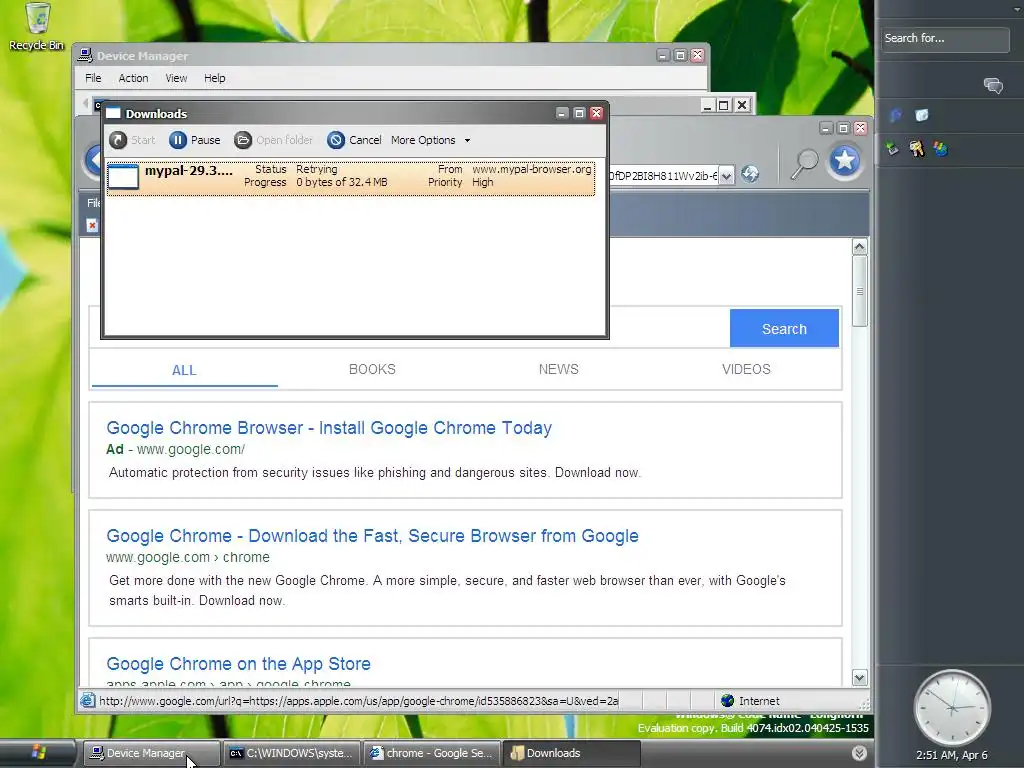
Task: Click the browser address bar field
Action: coord(663,175)
